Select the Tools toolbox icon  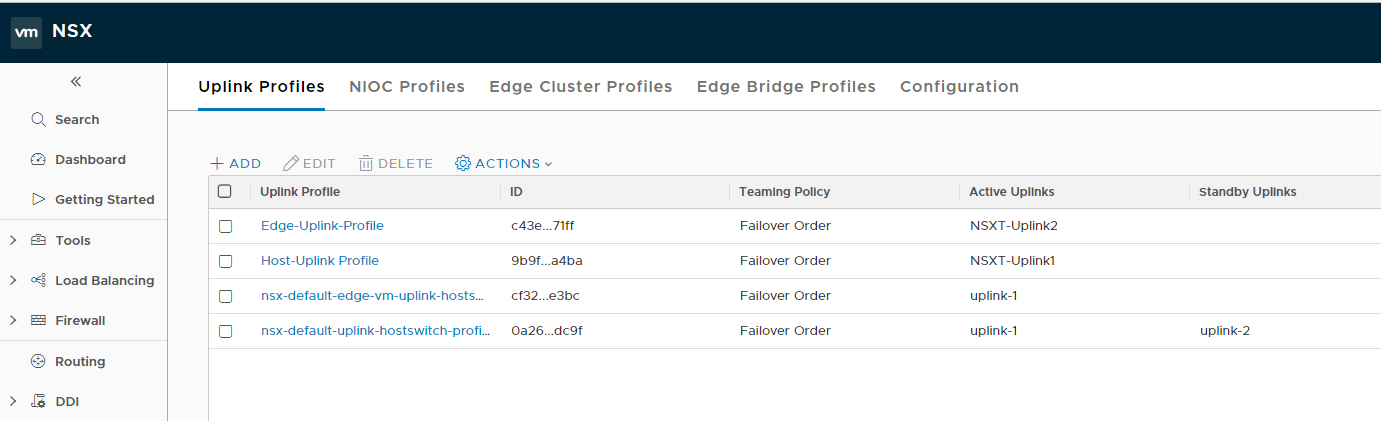(39, 240)
